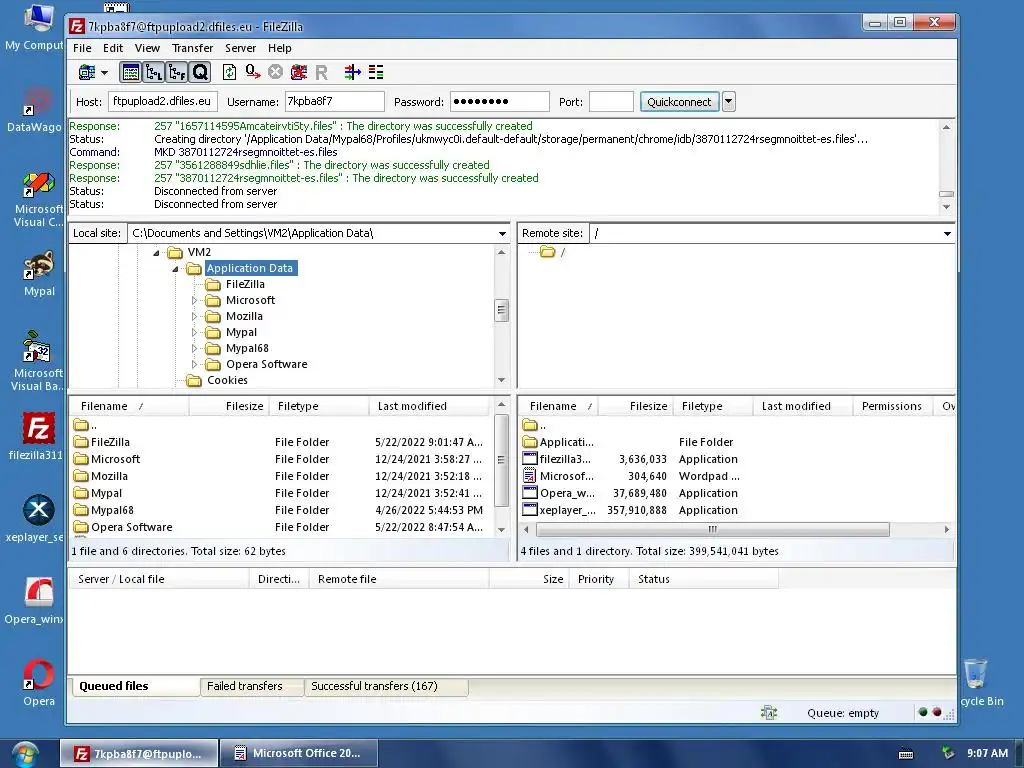
Task: Click the Host input field
Action: 163,102
